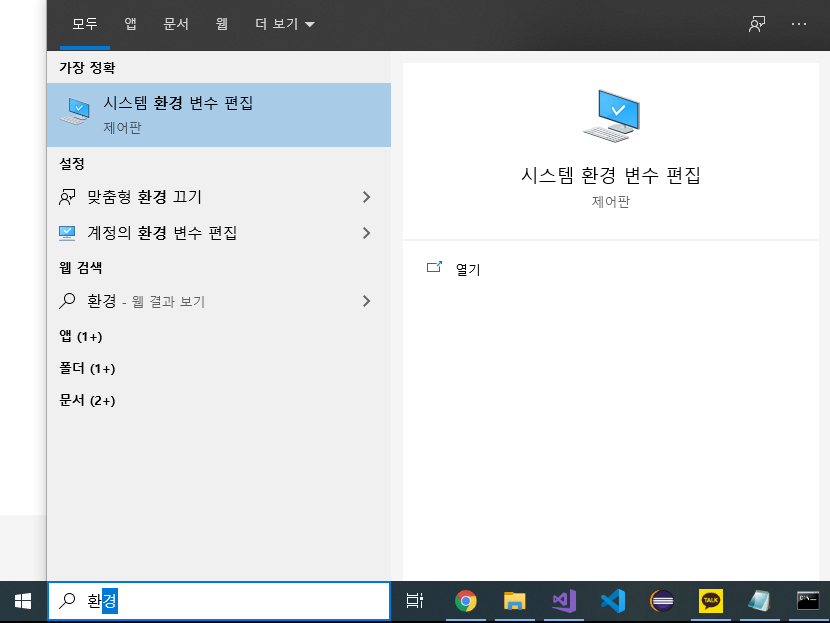Open the notepad-style app in taskbar
Viewport: 830px width, 623px height.
(759, 601)
